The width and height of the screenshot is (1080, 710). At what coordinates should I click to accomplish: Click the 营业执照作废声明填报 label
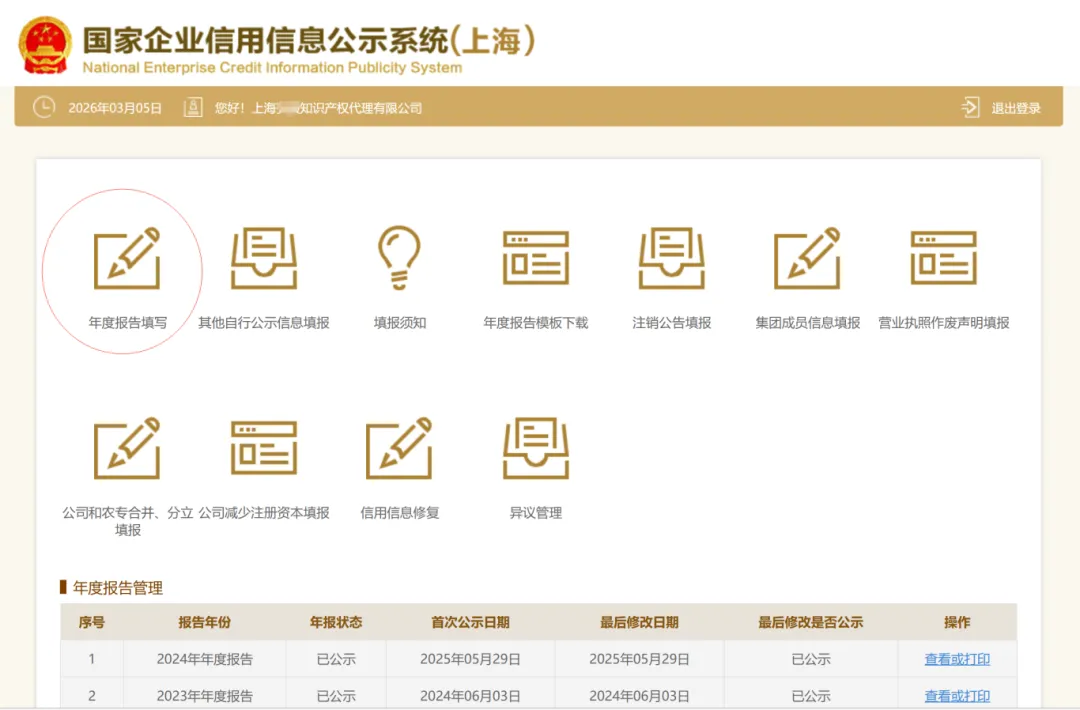point(944,322)
